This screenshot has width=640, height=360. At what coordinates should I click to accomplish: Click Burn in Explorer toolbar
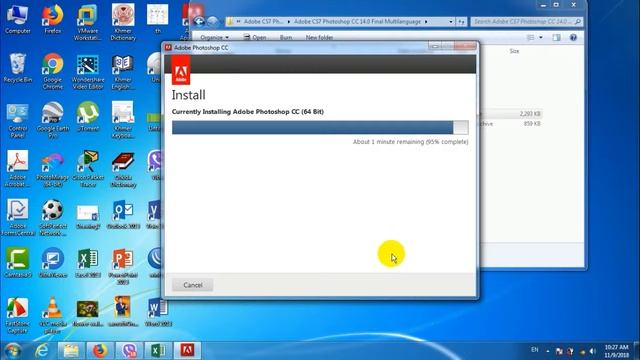(286, 38)
